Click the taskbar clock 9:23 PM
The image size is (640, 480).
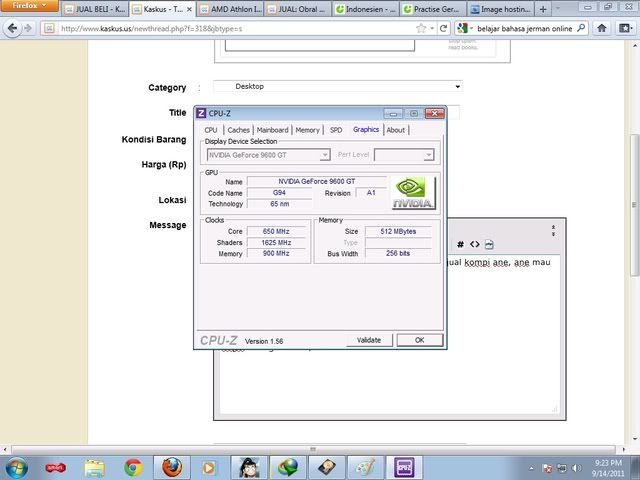[608, 463]
